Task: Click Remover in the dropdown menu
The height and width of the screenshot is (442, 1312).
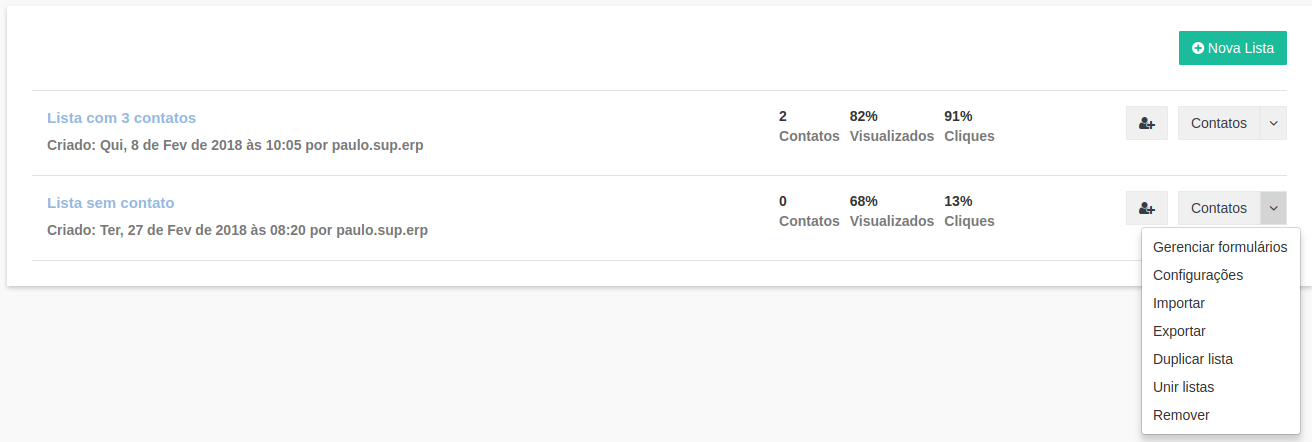Action: (x=1181, y=415)
